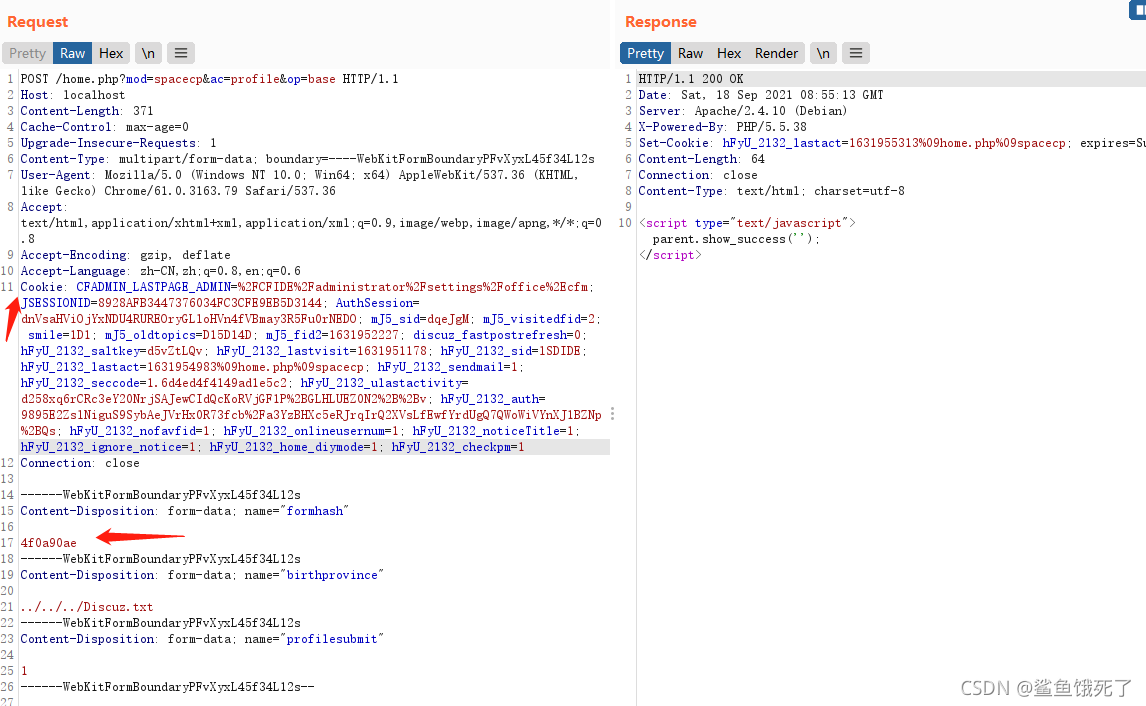Click the request Content-Type multipart header
1146x706 pixels.
tap(308, 159)
